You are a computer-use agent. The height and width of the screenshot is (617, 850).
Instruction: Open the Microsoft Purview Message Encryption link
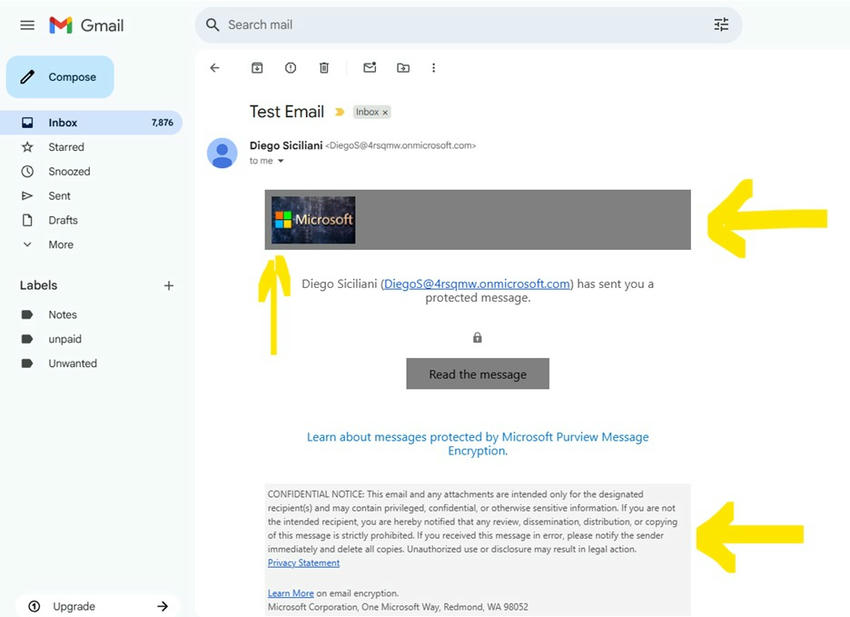[x=478, y=444]
